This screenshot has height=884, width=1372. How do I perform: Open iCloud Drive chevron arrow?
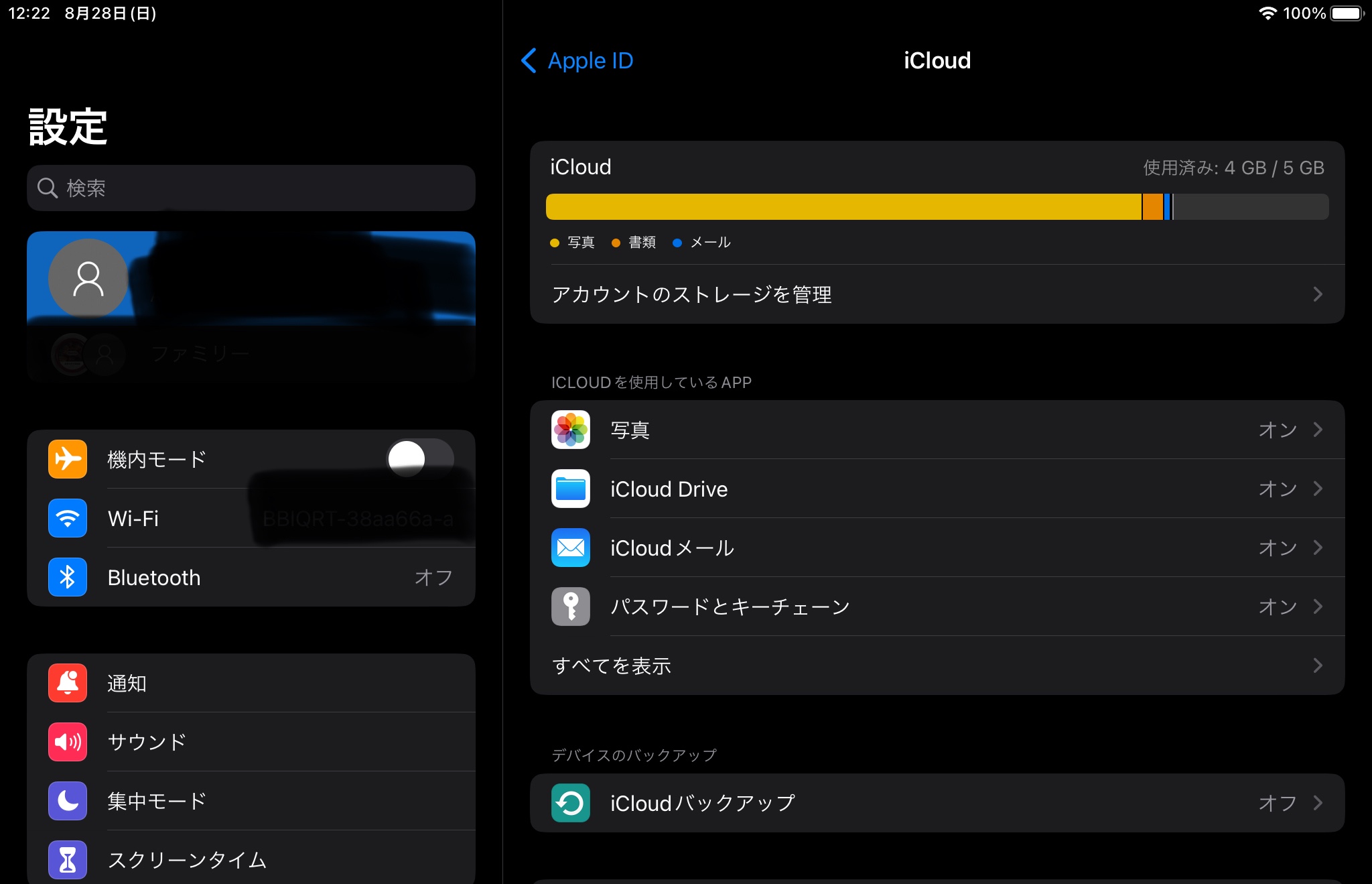point(1317,489)
